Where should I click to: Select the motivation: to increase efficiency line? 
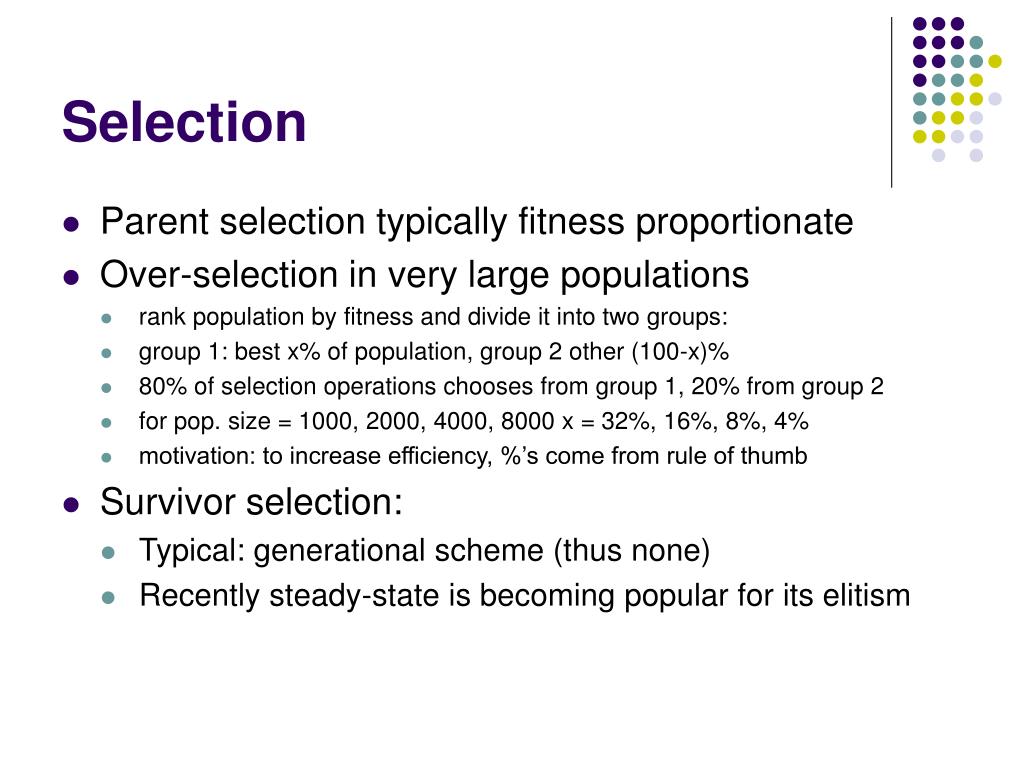[473, 456]
